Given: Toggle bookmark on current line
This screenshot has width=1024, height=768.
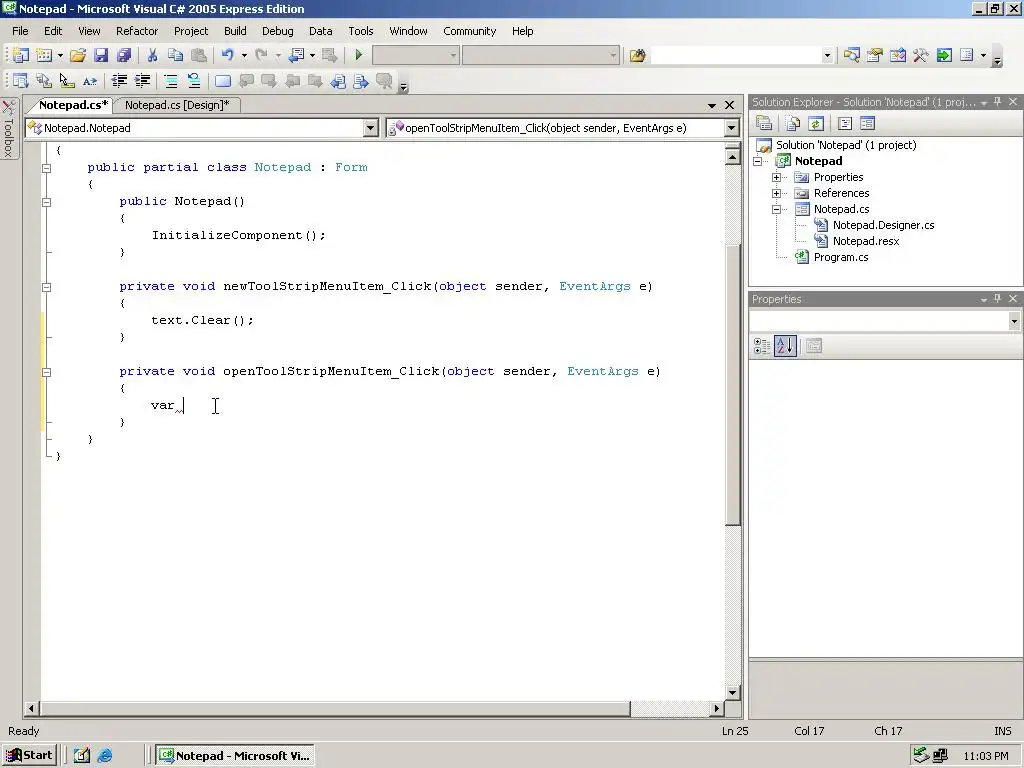Looking at the screenshot, I should 223,81.
